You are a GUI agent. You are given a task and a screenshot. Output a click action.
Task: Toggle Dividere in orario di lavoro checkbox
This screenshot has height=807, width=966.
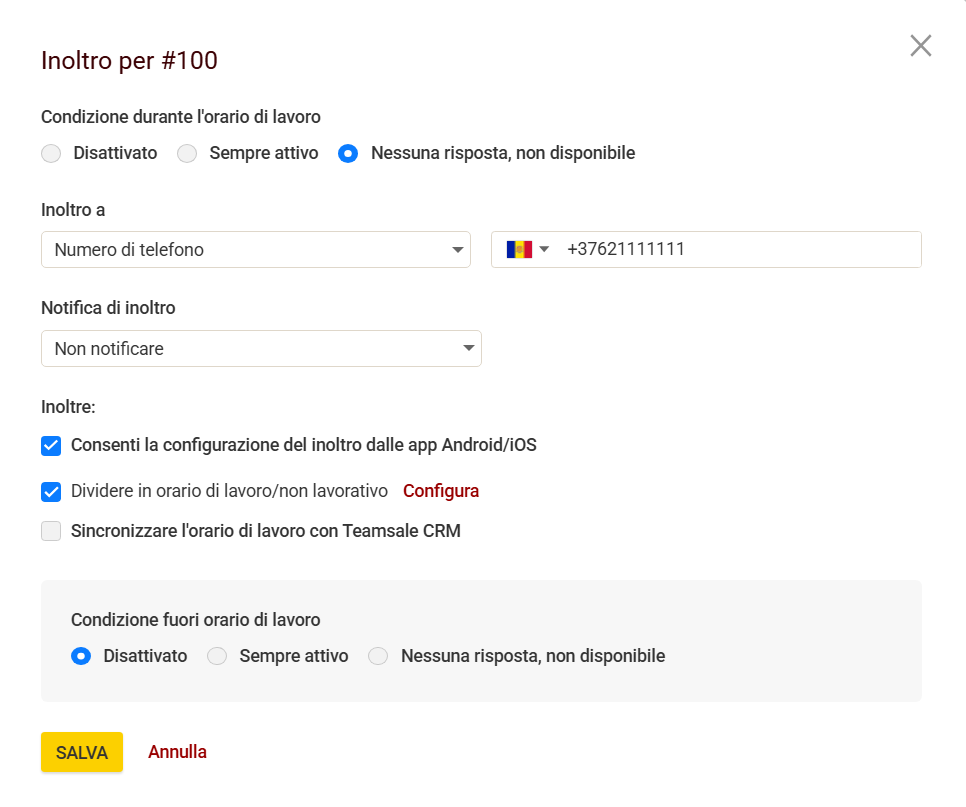pos(51,492)
